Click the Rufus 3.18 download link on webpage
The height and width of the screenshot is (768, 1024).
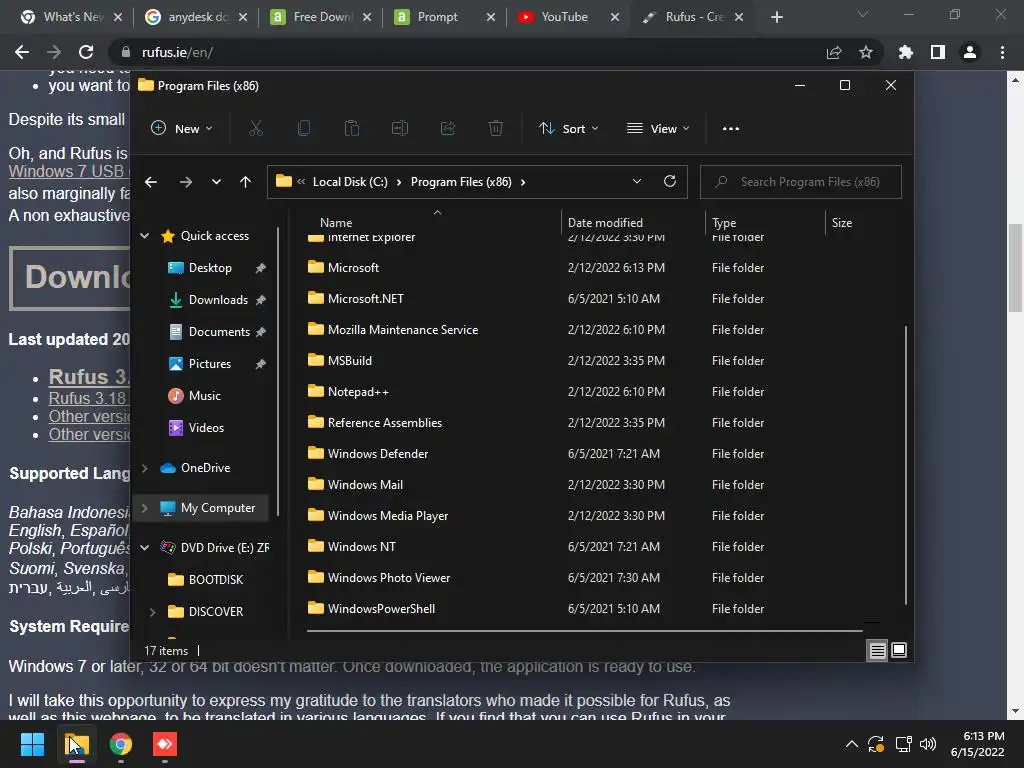pyautogui.click(x=88, y=398)
